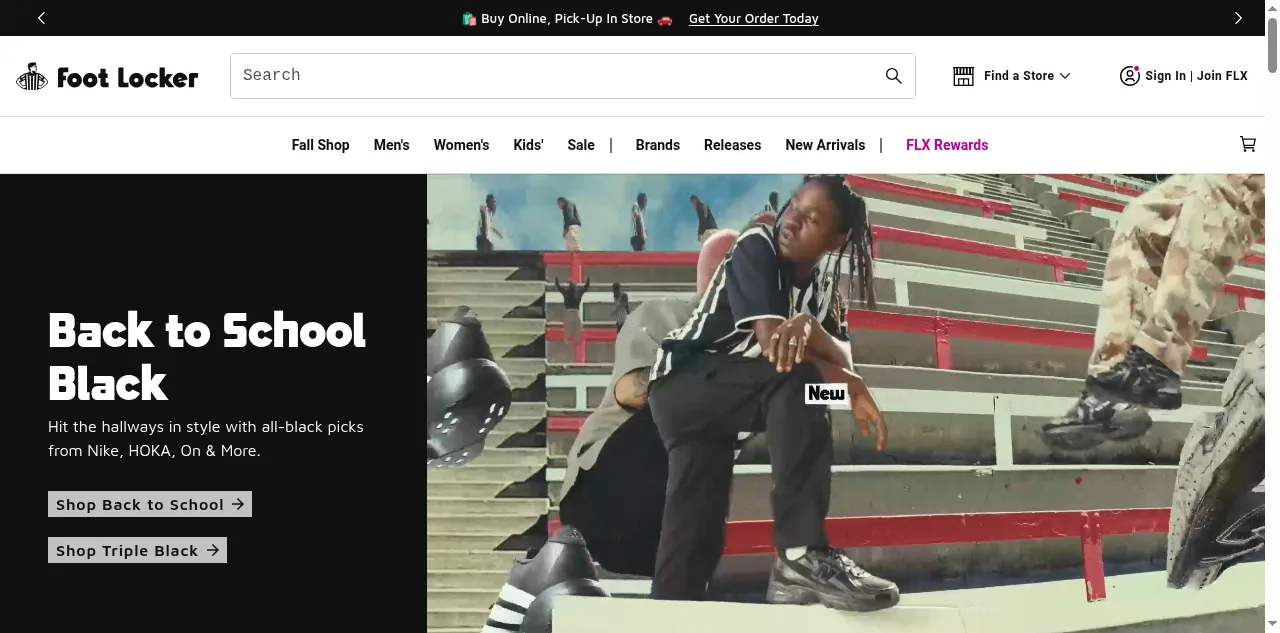Viewport: 1280px width, 633px height.
Task: Follow the Get Your Order Today link
Action: [x=753, y=19]
